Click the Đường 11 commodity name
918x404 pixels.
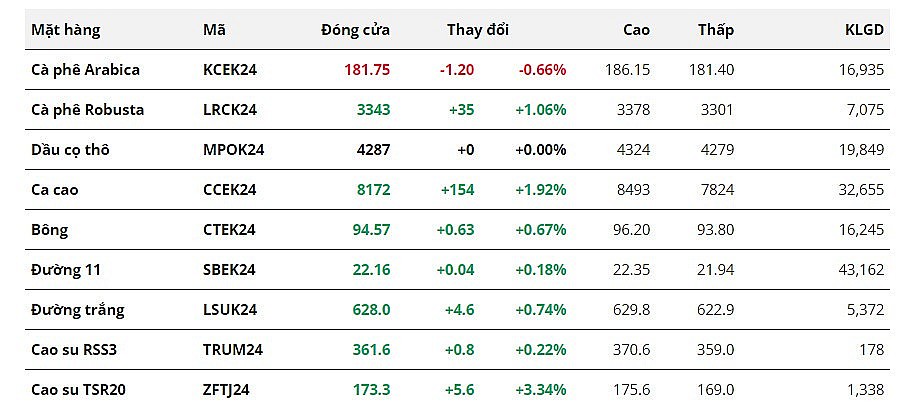[x=66, y=270]
